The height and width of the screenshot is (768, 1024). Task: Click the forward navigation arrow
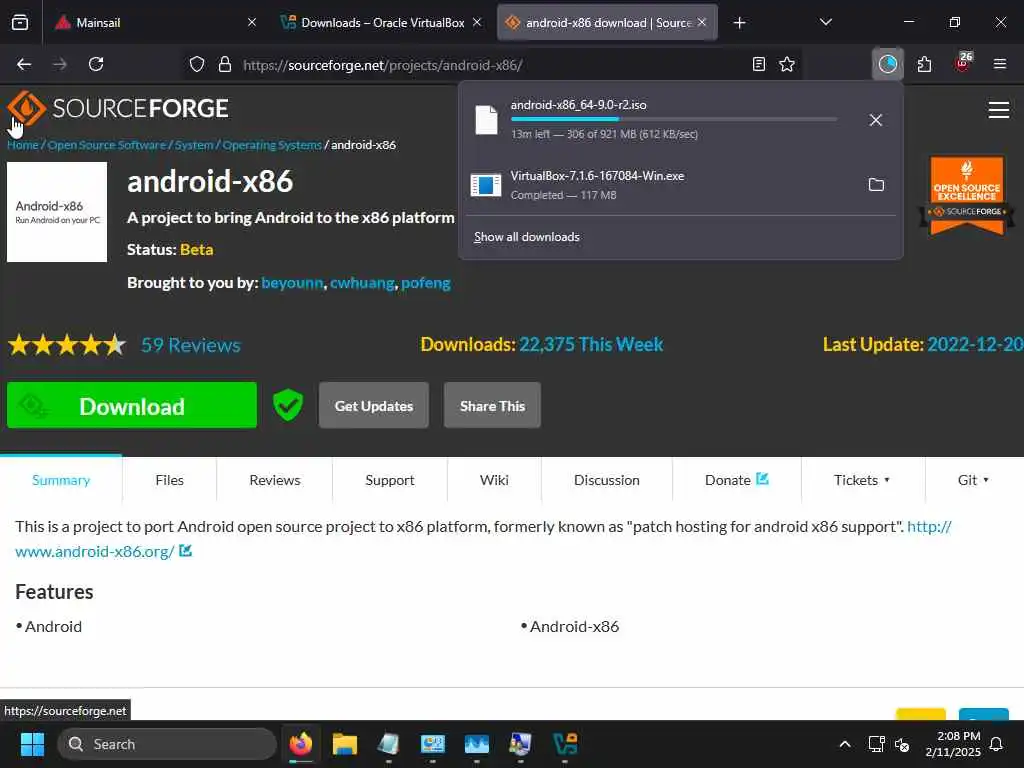click(x=60, y=64)
